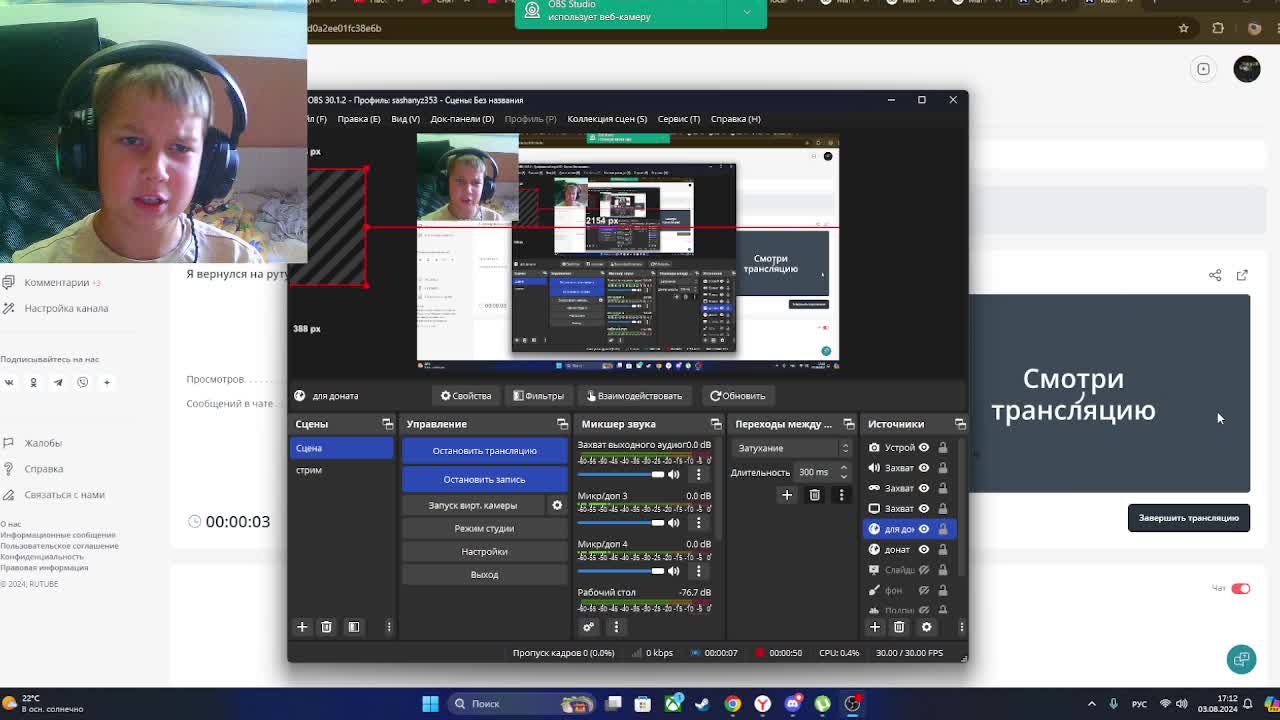Open source properties gear in Sources dock
Viewport: 1280px width, 720px height.
click(926, 627)
